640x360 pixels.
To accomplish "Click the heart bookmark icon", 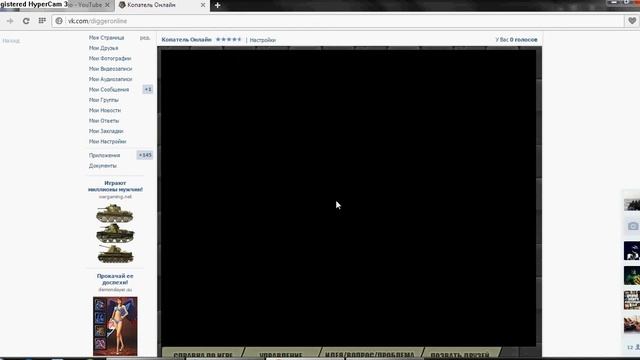I will [x=632, y=20].
